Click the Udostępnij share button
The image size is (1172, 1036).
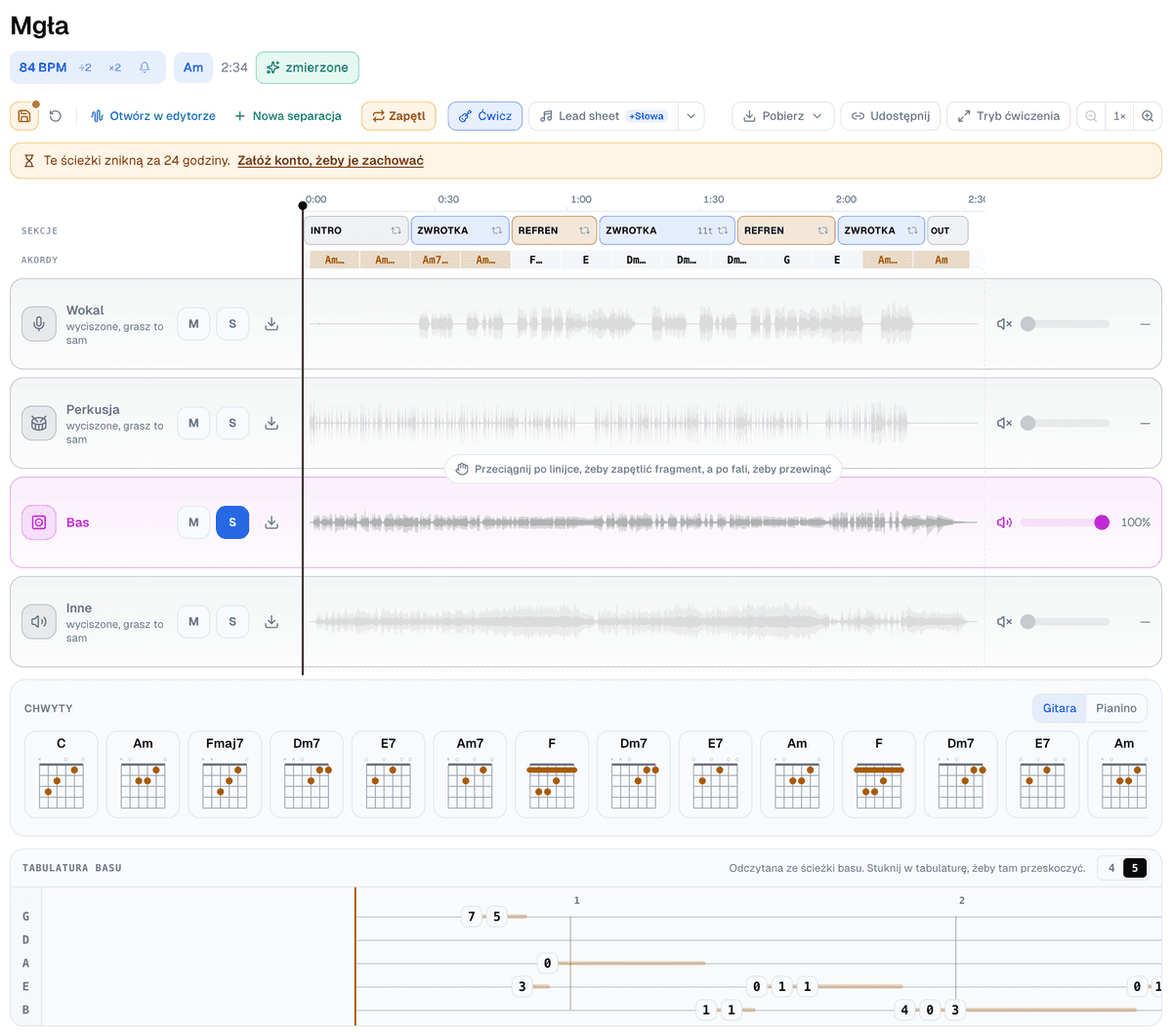(891, 116)
